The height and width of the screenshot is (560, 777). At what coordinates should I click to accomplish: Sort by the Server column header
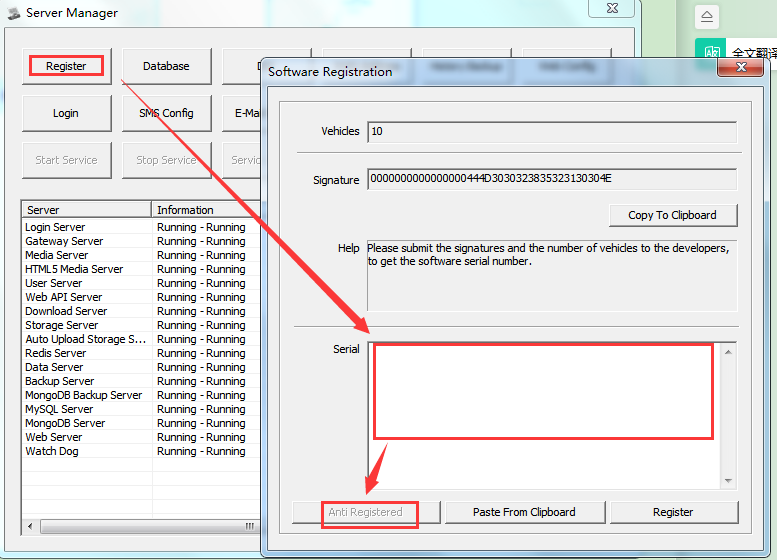point(86,210)
